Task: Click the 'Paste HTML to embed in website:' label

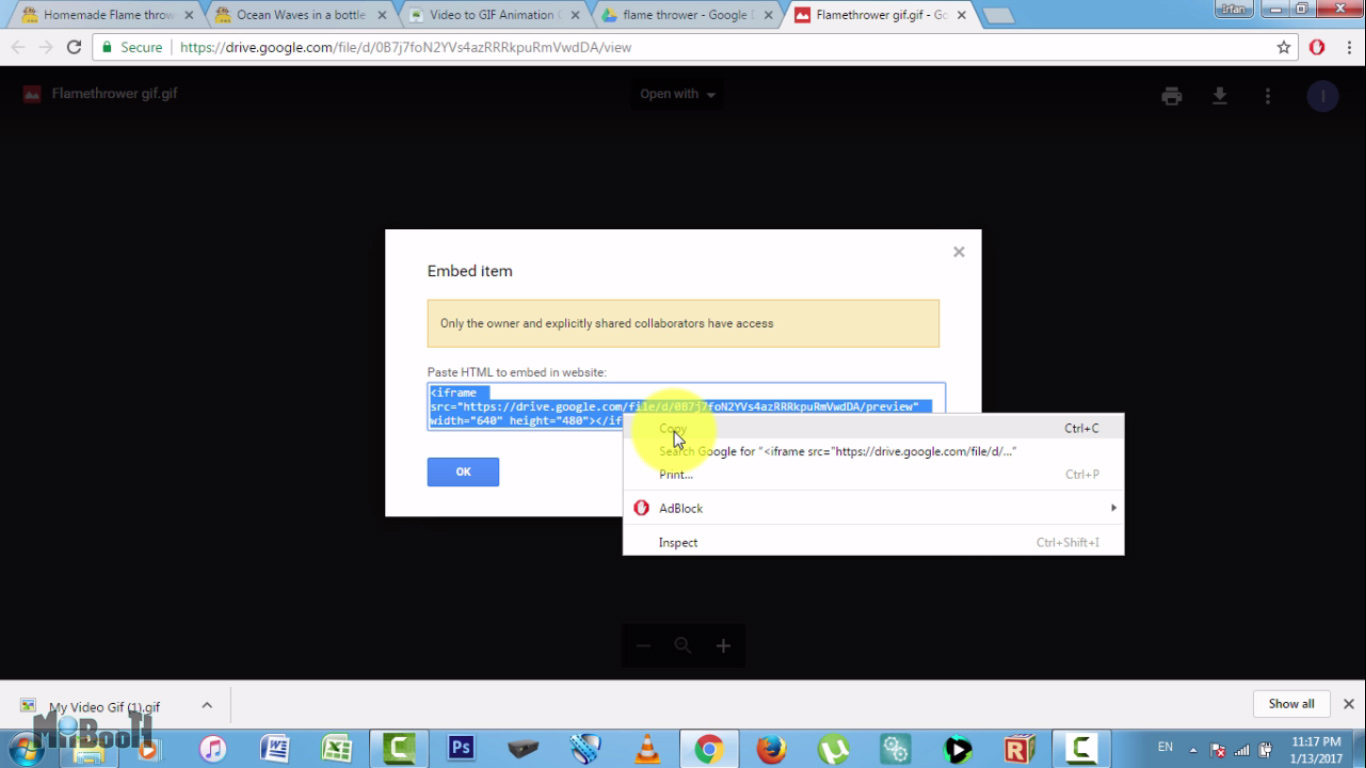Action: point(517,372)
